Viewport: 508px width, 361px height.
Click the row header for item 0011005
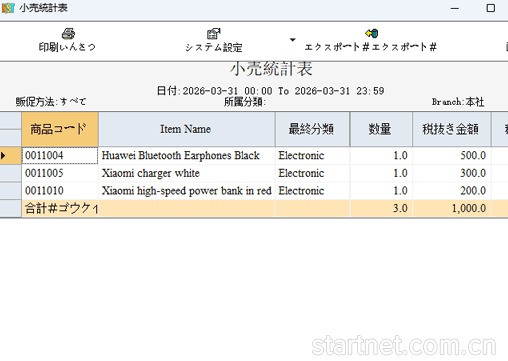click(x=11, y=173)
